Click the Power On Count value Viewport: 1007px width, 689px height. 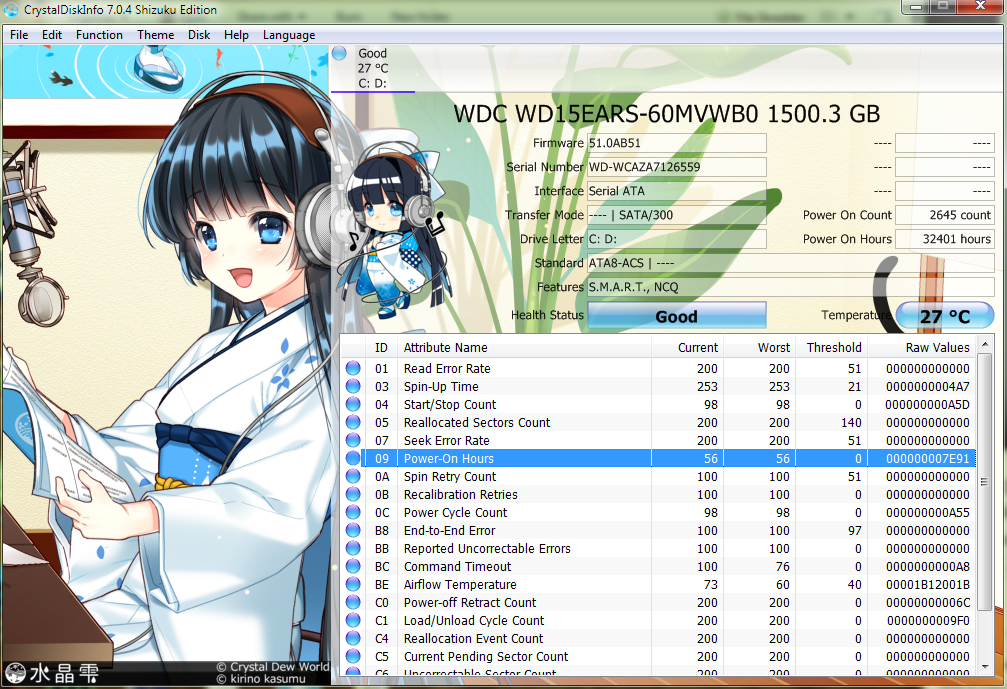pyautogui.click(x=945, y=215)
